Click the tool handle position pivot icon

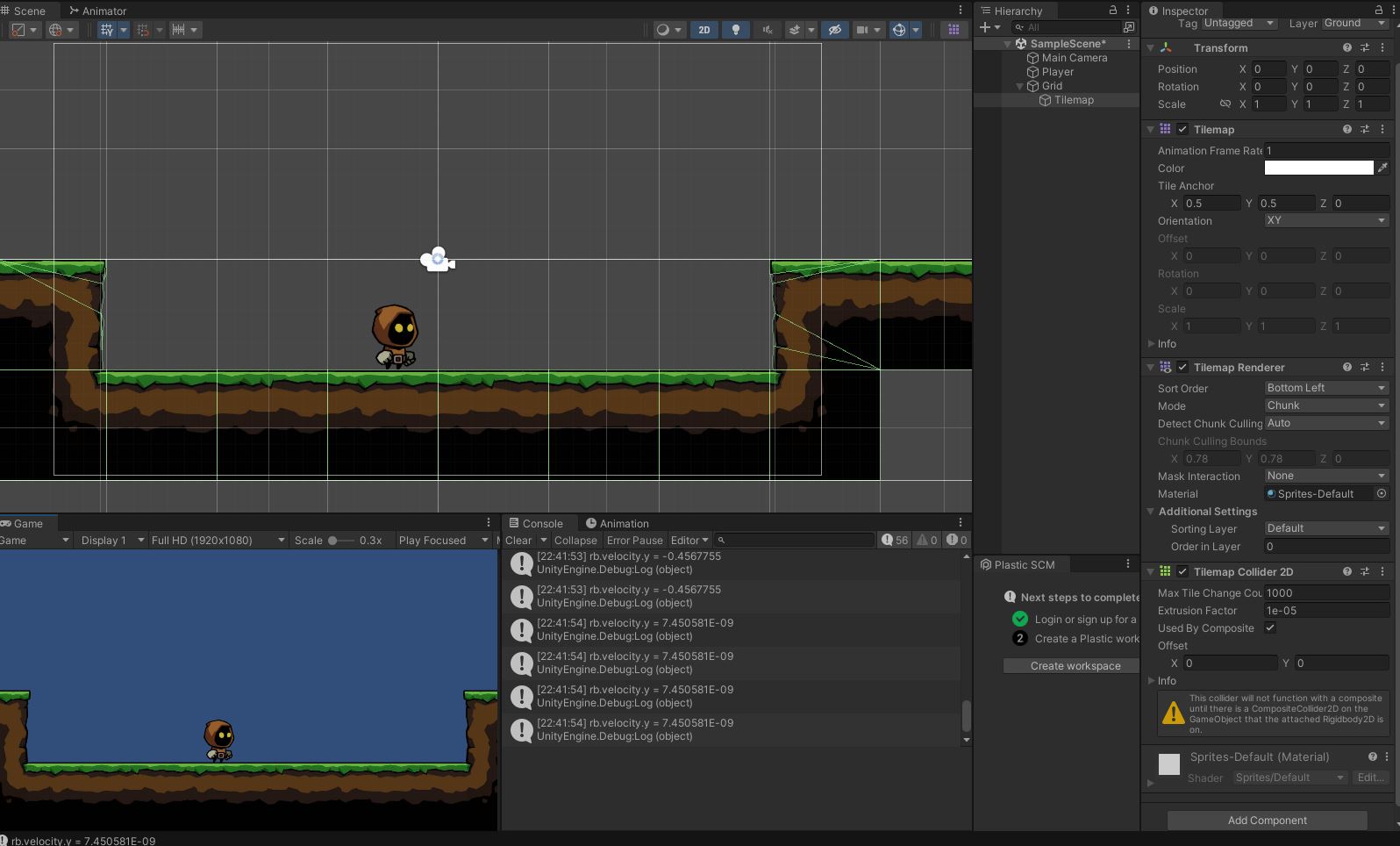click(18, 30)
